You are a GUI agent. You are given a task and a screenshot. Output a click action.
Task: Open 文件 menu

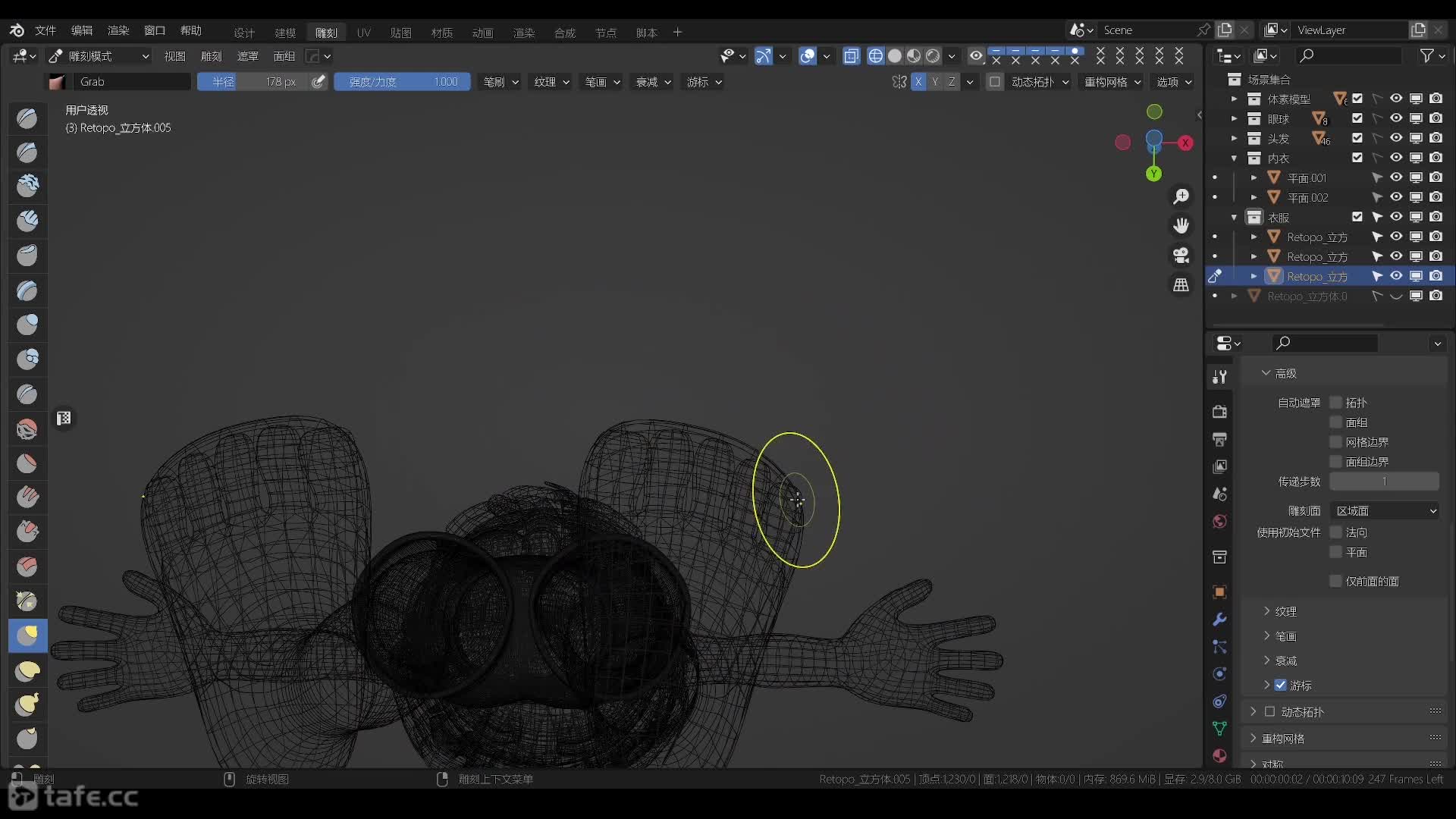click(45, 30)
